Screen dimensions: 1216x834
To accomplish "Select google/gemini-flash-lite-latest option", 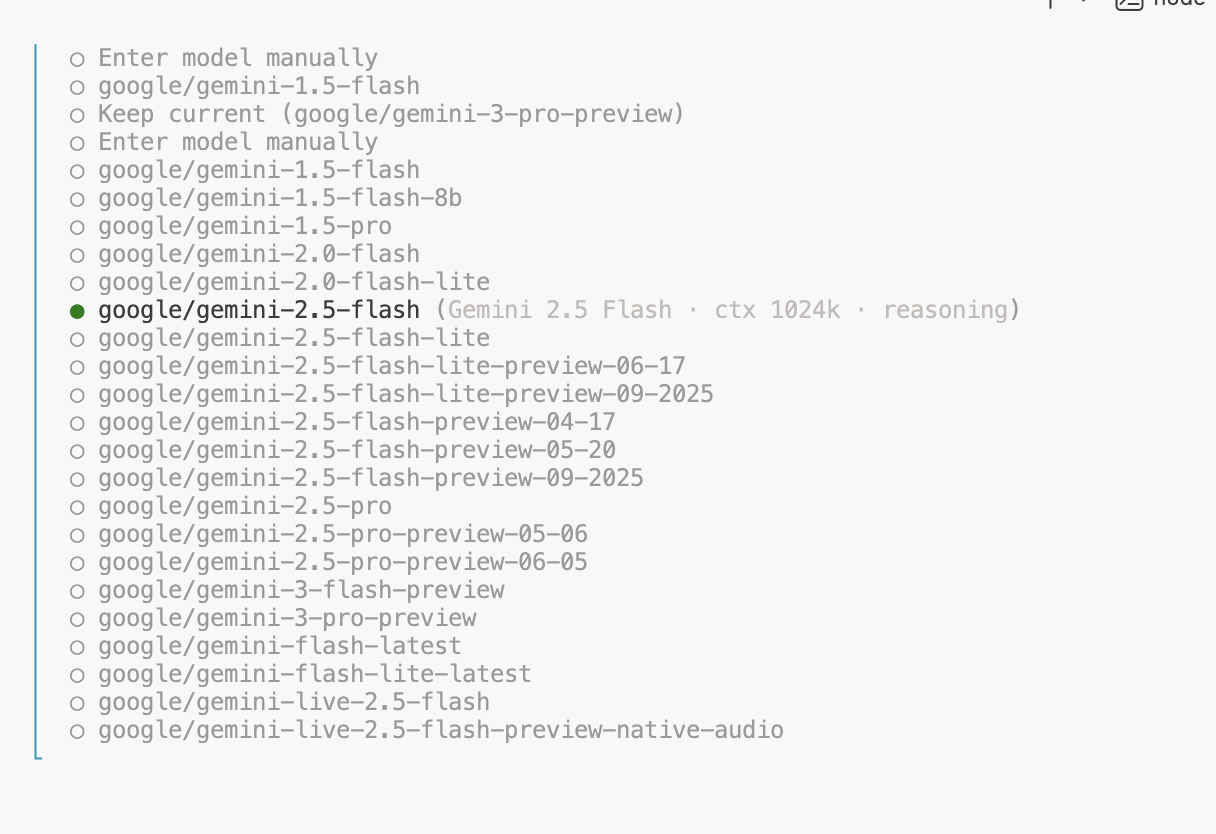I will 314,674.
